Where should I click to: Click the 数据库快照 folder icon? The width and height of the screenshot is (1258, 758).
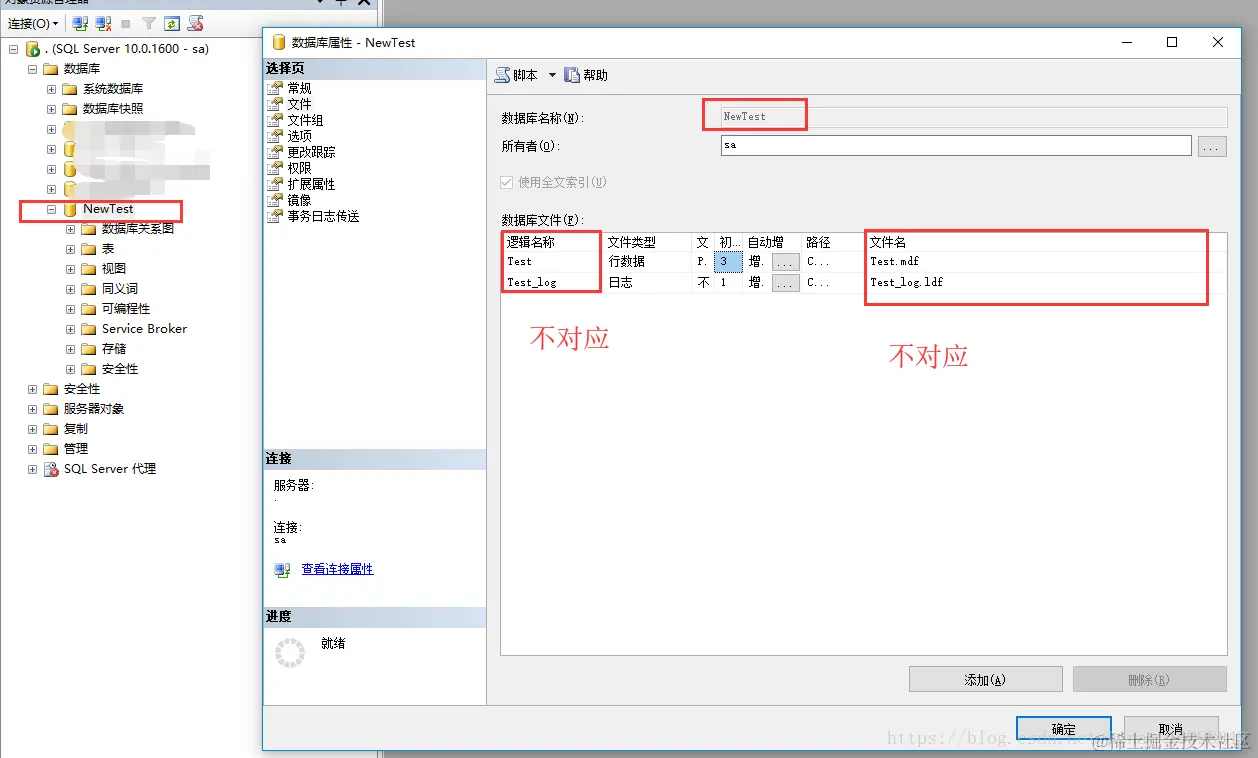(x=70, y=109)
